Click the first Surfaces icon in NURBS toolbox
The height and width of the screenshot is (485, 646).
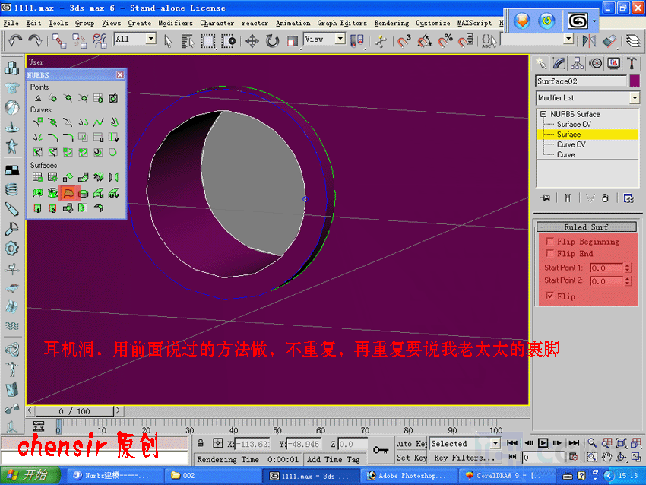(x=37, y=178)
